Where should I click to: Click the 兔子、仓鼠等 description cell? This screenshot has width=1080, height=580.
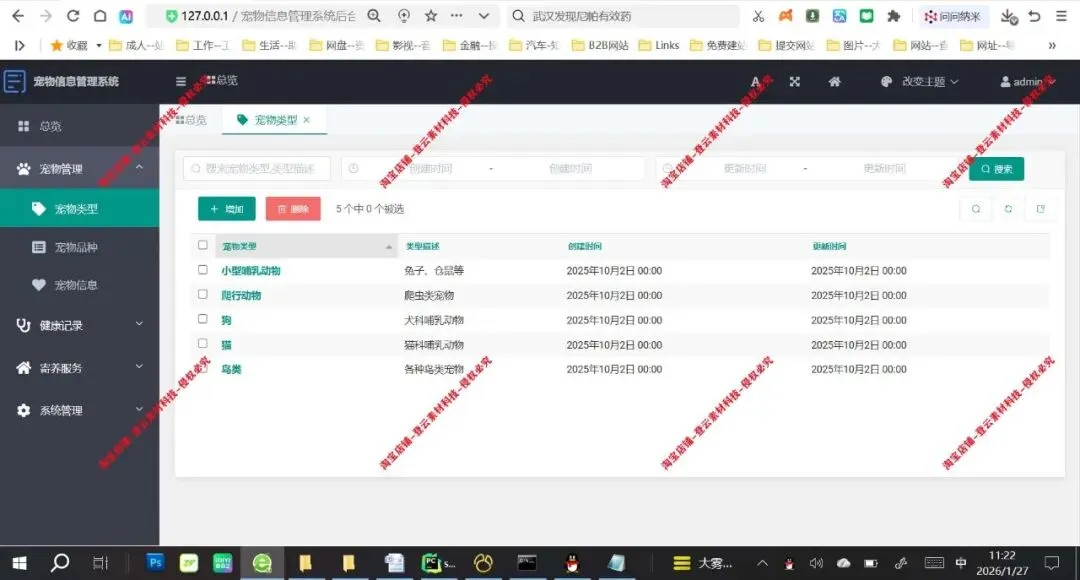tap(434, 271)
